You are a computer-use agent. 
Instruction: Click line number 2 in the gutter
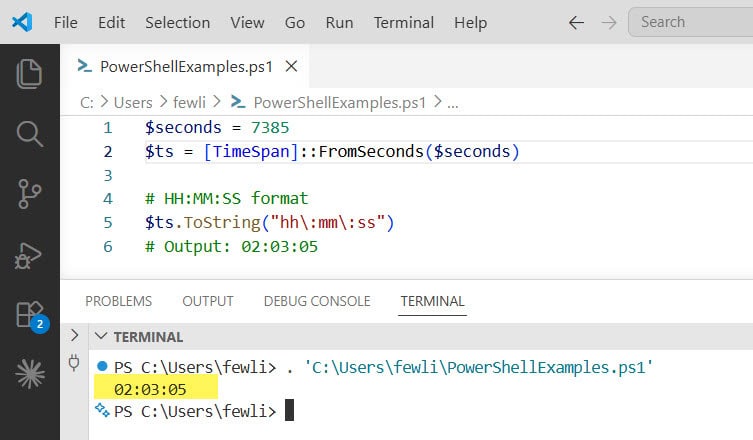pyautogui.click(x=108, y=151)
